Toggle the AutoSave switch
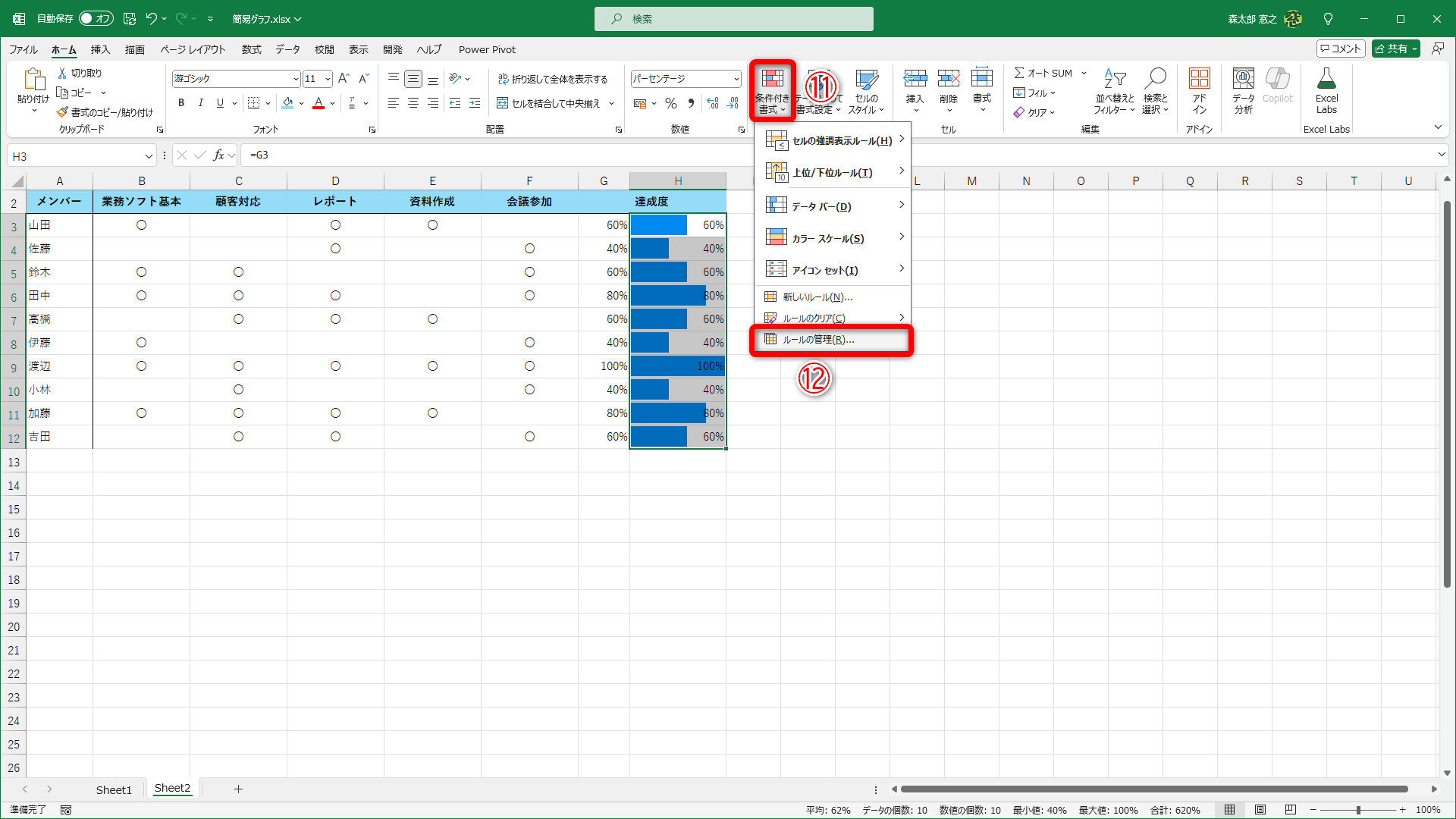1456x819 pixels. [x=96, y=18]
